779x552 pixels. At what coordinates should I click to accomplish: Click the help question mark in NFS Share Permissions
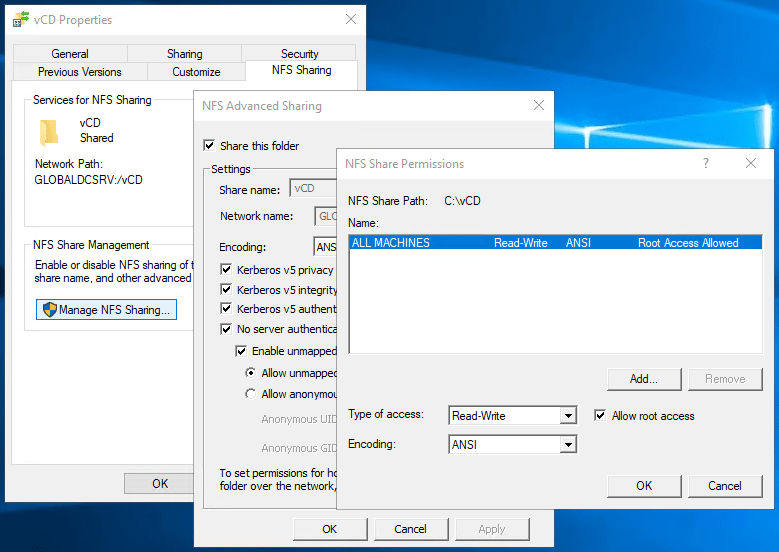click(705, 163)
